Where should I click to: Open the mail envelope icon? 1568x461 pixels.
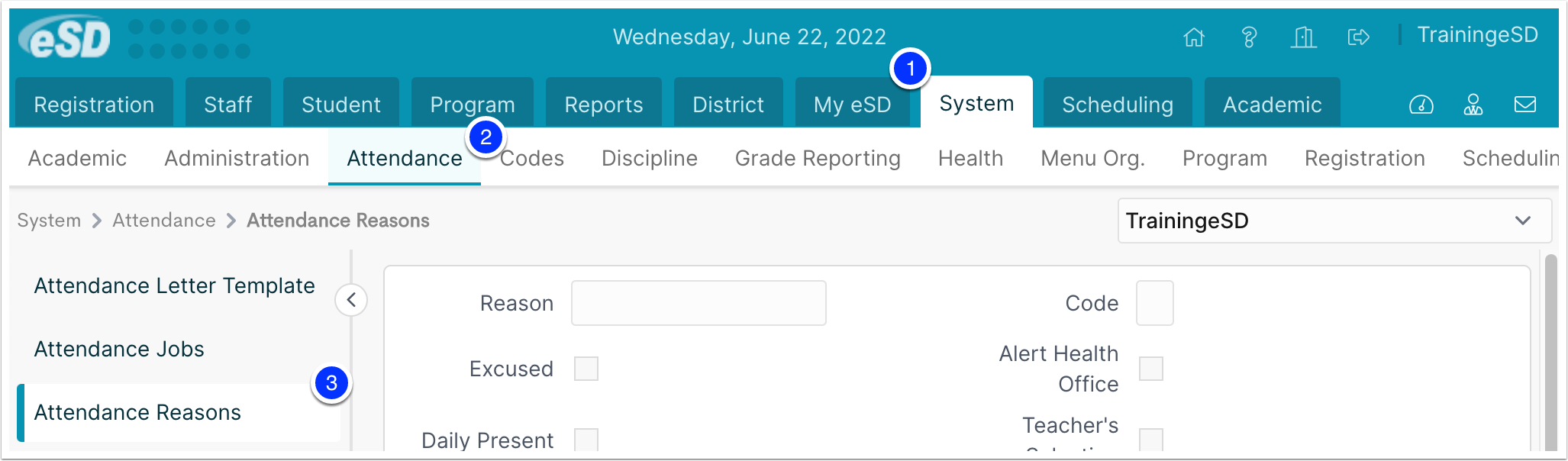tap(1525, 105)
